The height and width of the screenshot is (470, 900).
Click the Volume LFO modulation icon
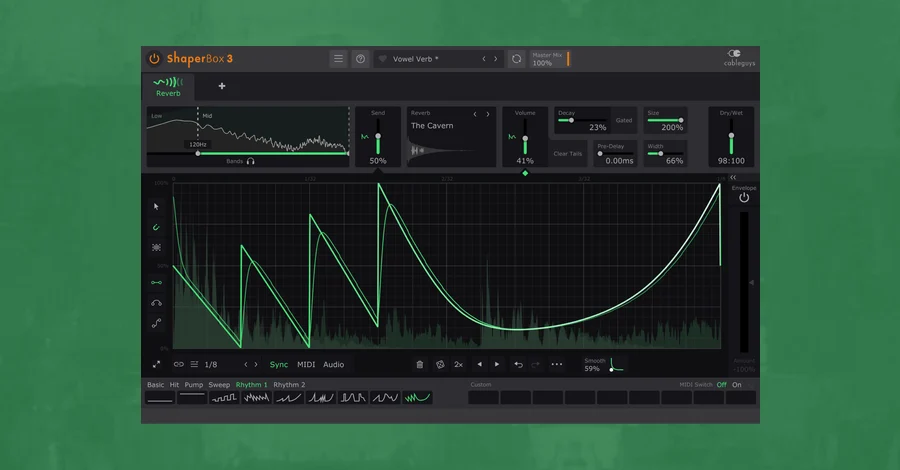coord(511,137)
